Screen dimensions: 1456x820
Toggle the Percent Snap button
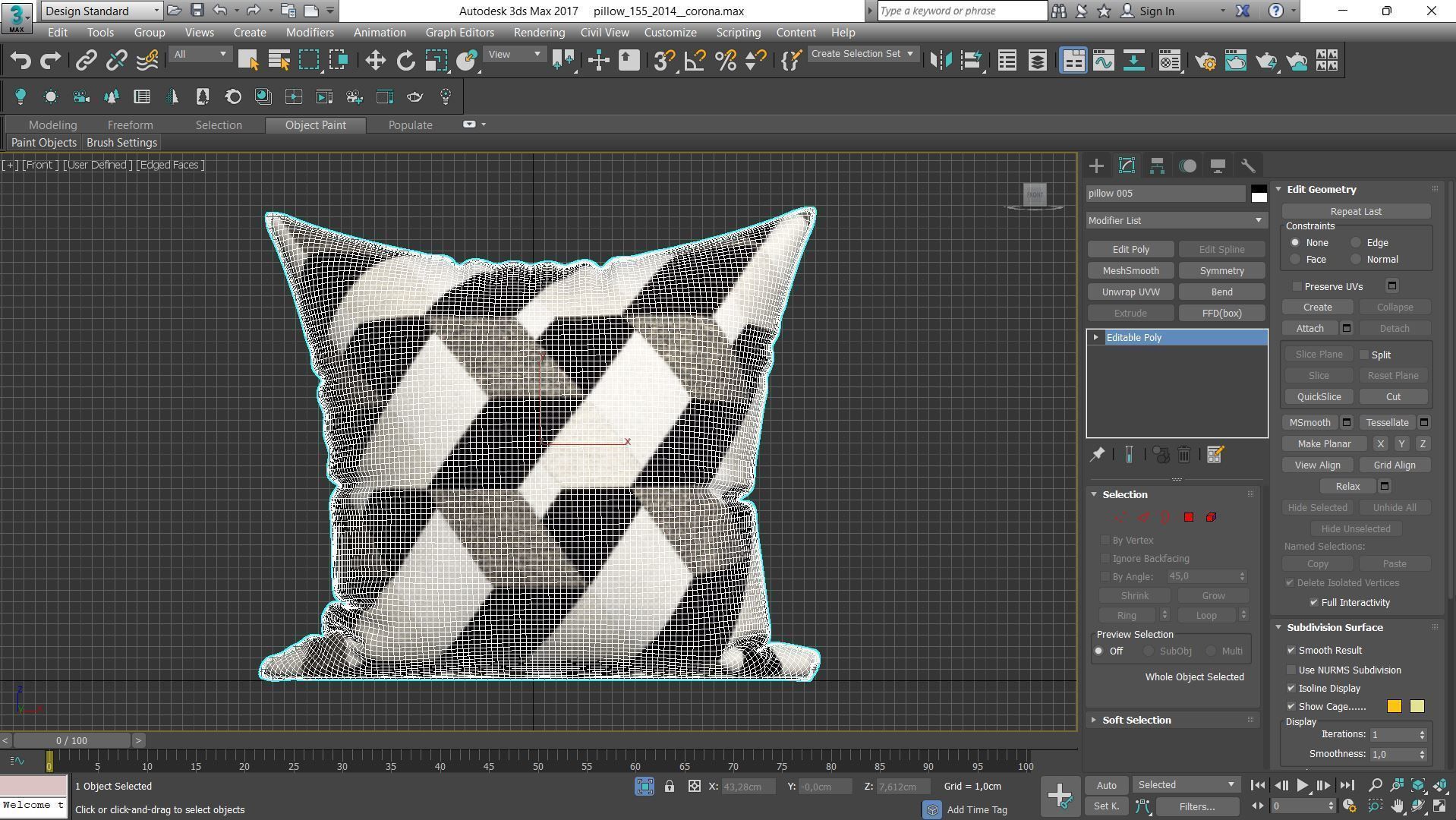(726, 61)
